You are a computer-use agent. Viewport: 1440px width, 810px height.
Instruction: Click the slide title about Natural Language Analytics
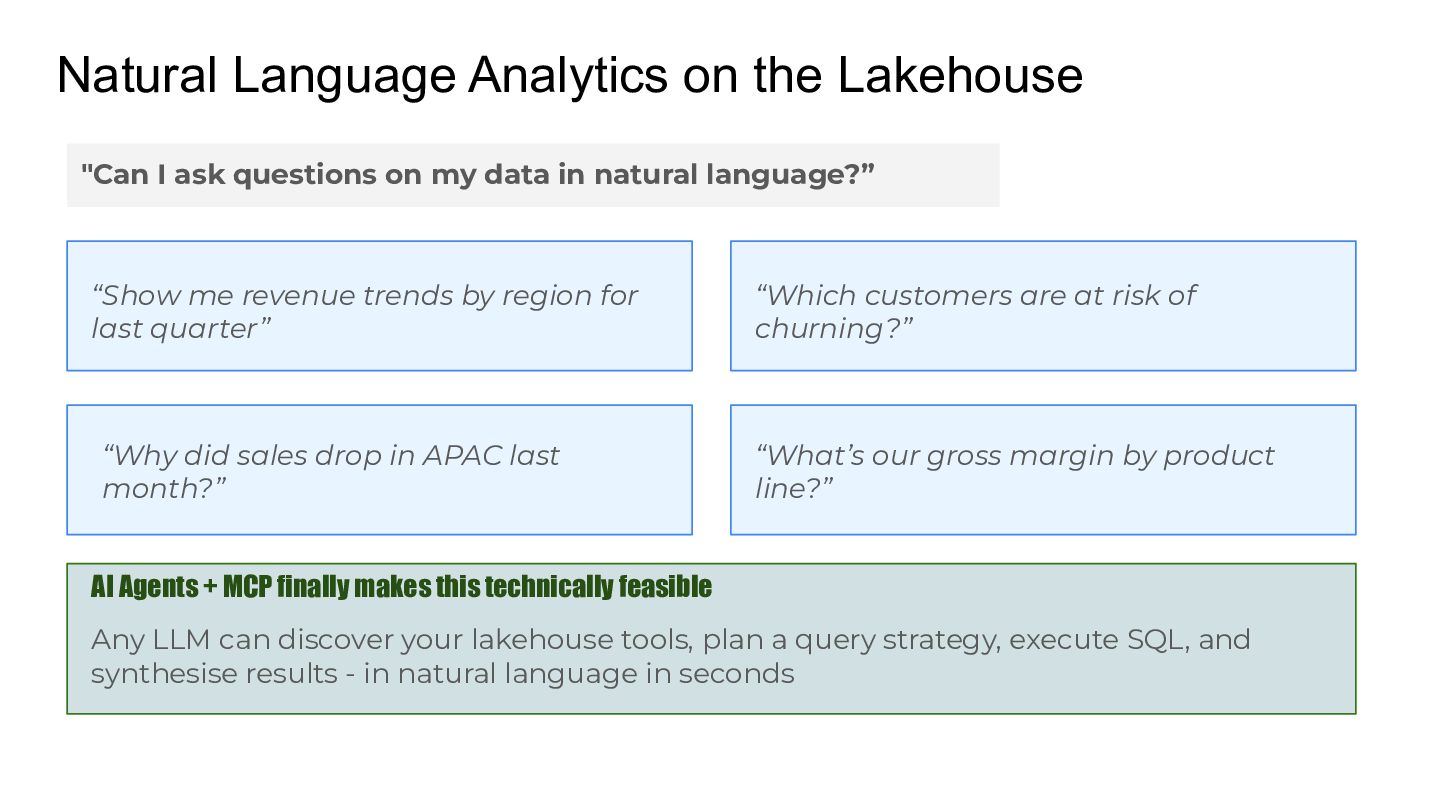(569, 76)
